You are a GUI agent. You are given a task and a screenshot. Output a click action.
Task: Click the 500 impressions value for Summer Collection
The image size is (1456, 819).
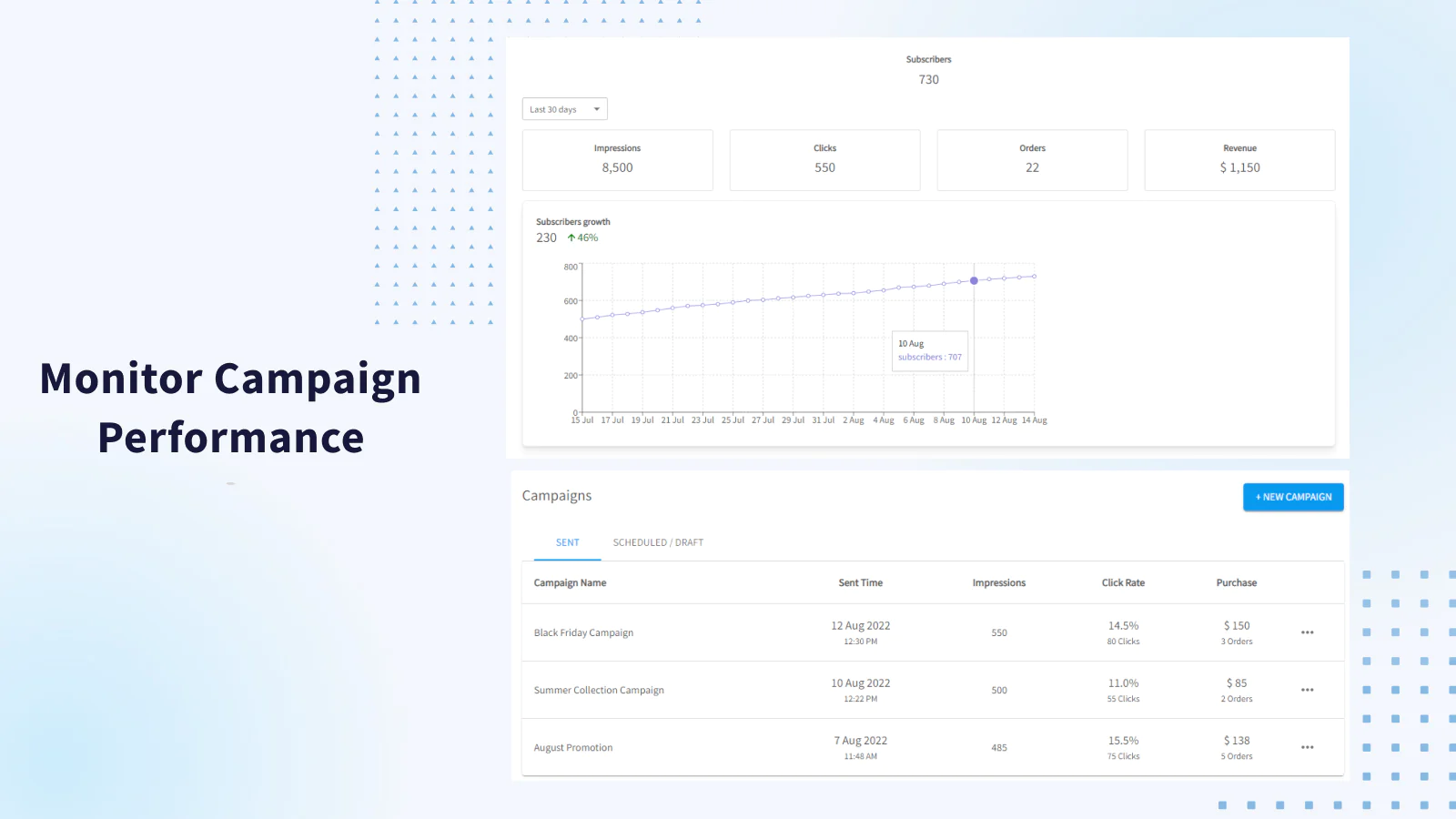999,690
